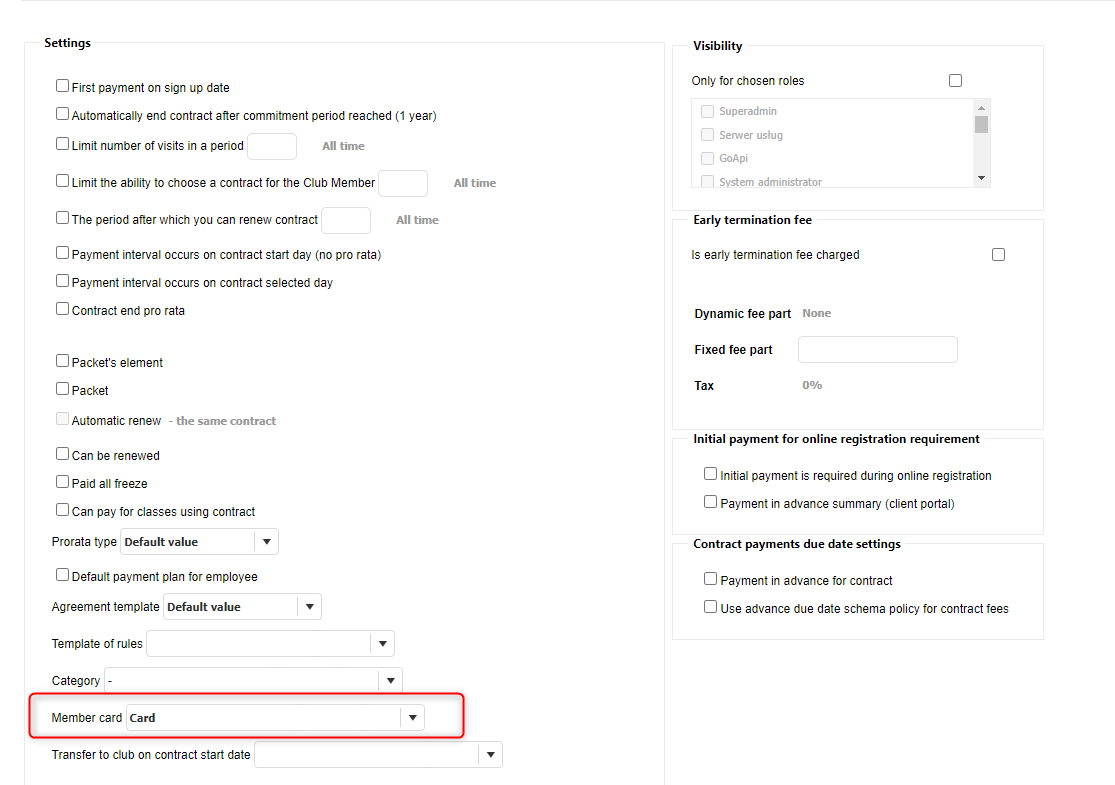Image resolution: width=1115 pixels, height=785 pixels.
Task: Click the renew contract period input field
Action: pos(346,220)
